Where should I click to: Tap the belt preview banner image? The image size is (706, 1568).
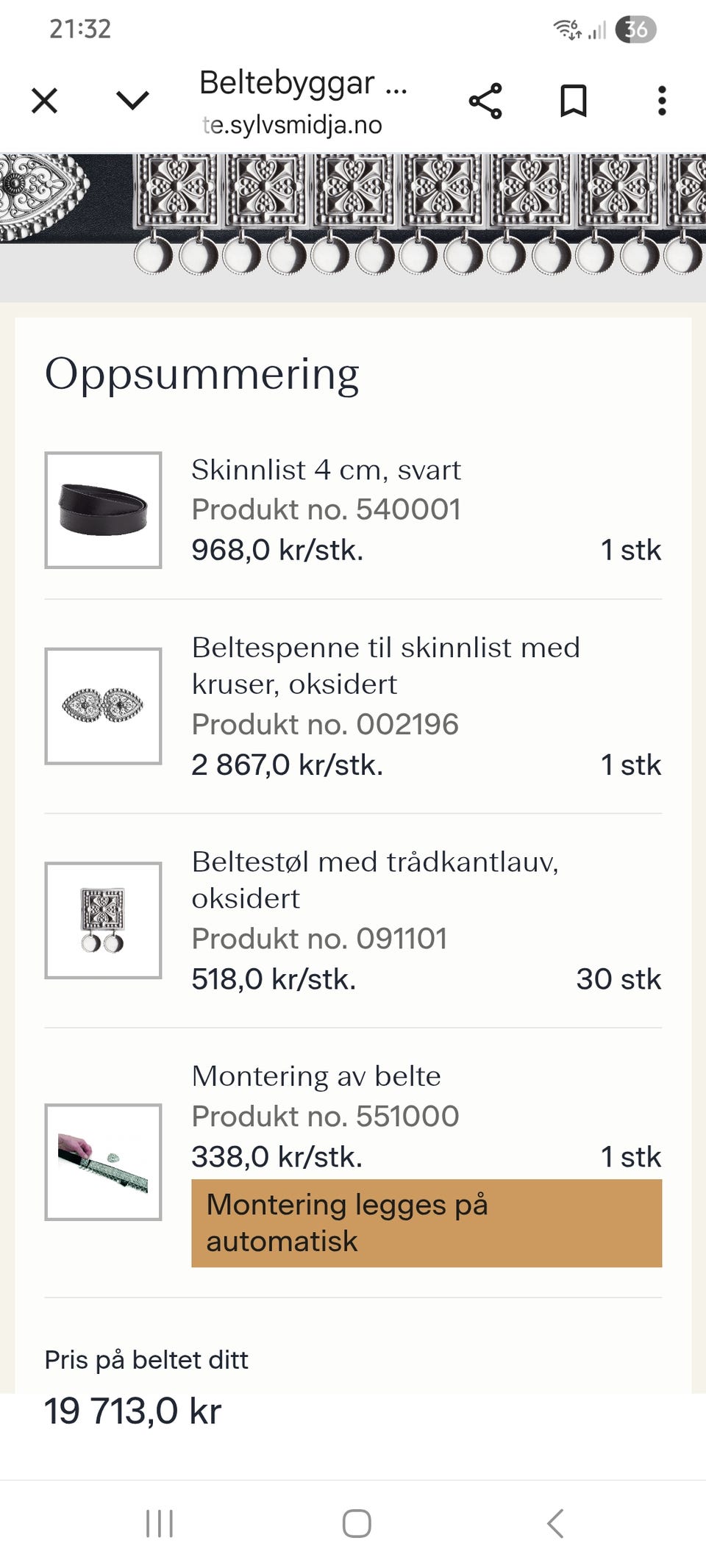coord(353,214)
